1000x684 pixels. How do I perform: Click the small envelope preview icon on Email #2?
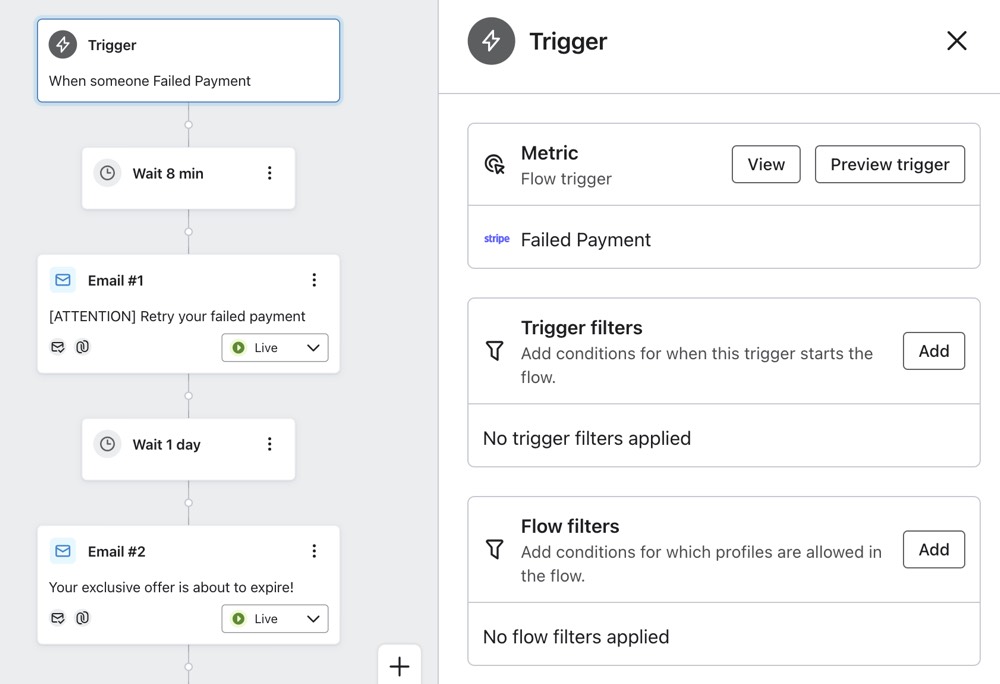coord(58,618)
